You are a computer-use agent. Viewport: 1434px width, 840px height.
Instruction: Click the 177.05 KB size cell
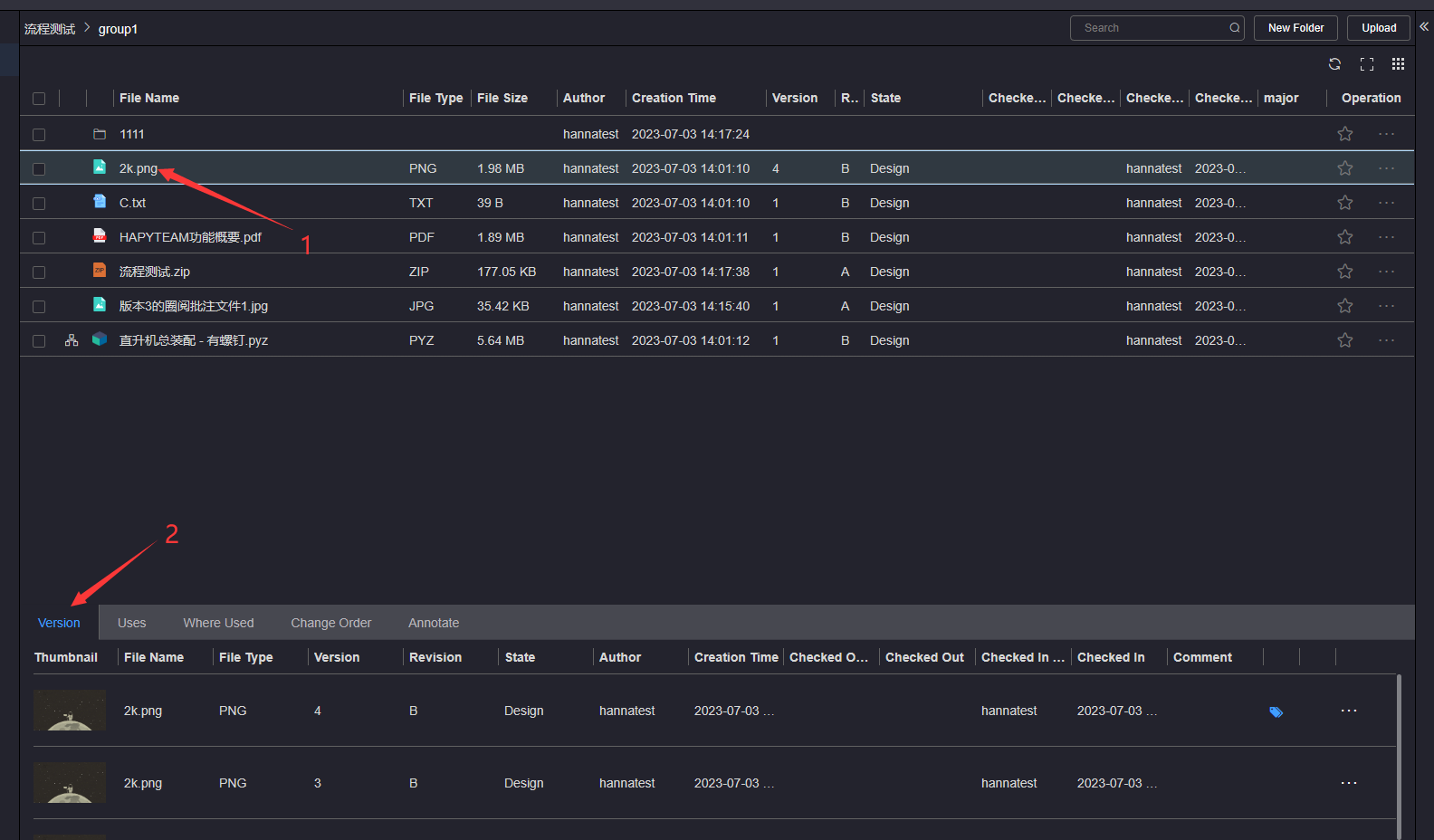[x=506, y=272]
